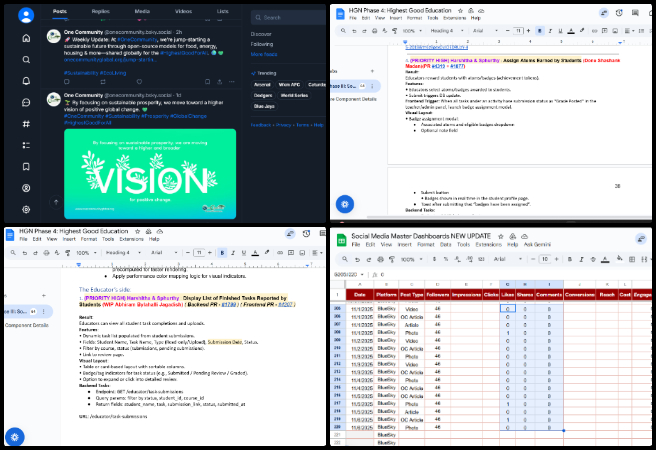Open Bluesky Feeds hashtag icon
Viewport: 656px width, 450px height.
pos(26,123)
